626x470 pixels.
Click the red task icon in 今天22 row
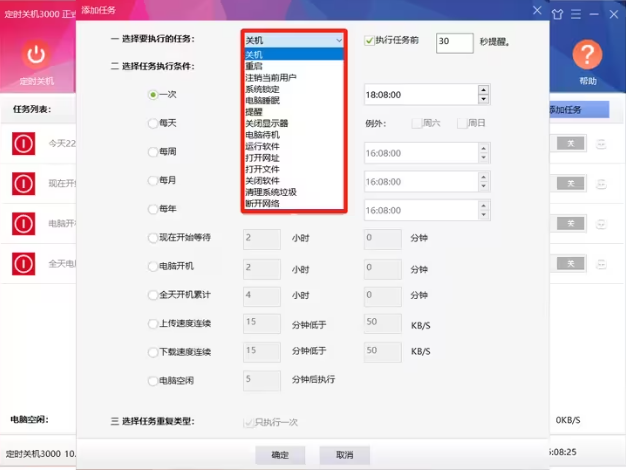pos(24,143)
